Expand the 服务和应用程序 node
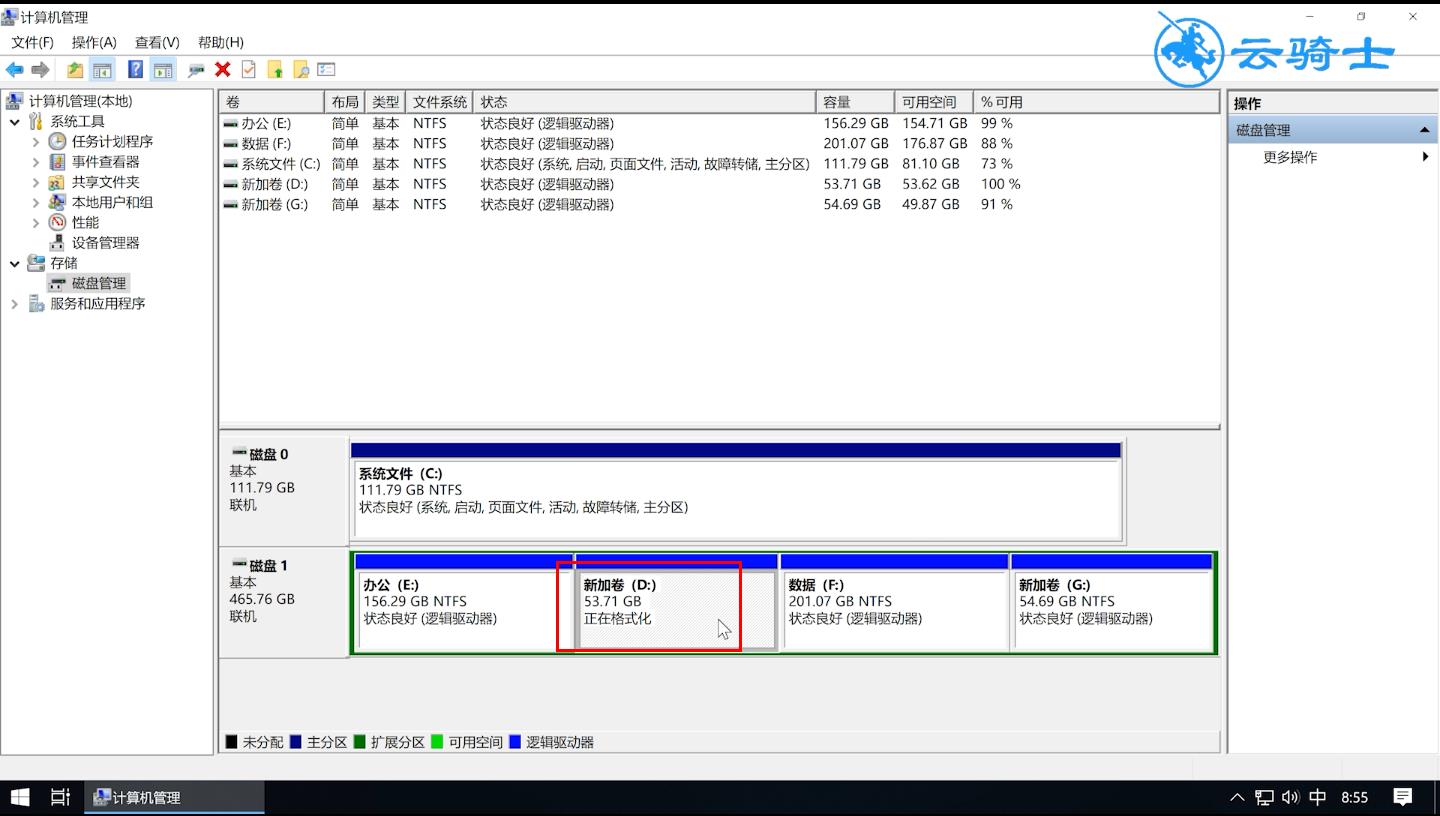 (x=15, y=304)
